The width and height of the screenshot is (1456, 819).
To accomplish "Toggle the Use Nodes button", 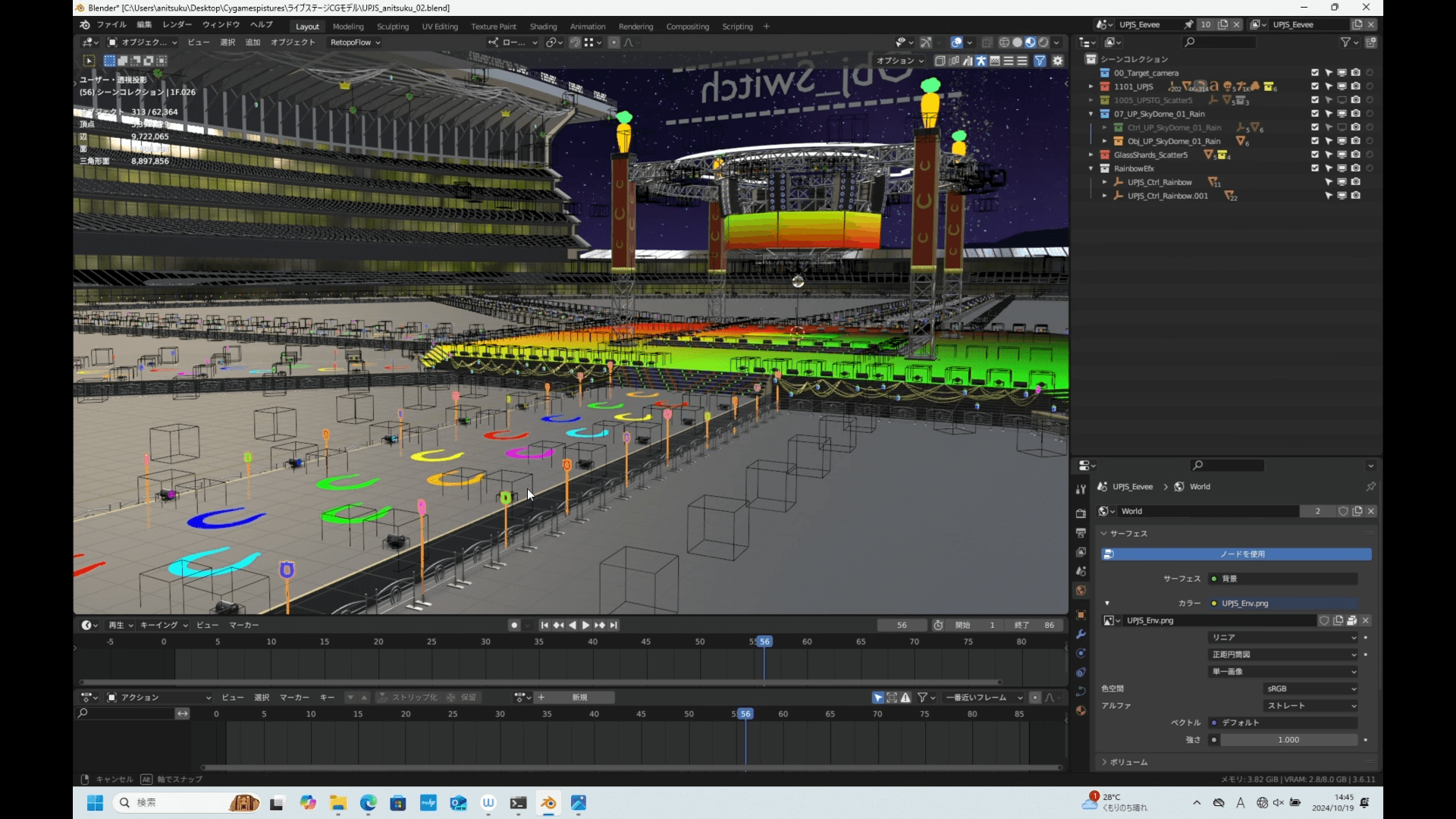I will (x=1236, y=554).
